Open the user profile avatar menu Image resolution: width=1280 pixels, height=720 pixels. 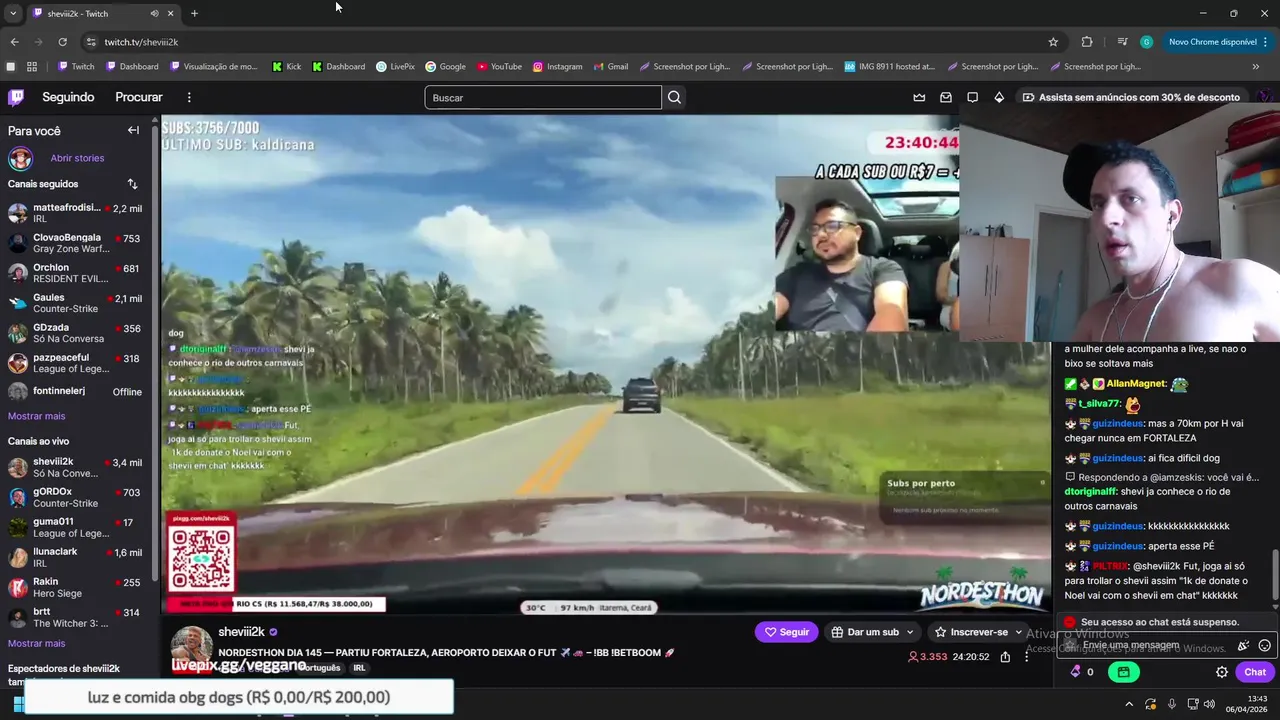pyautogui.click(x=1265, y=97)
